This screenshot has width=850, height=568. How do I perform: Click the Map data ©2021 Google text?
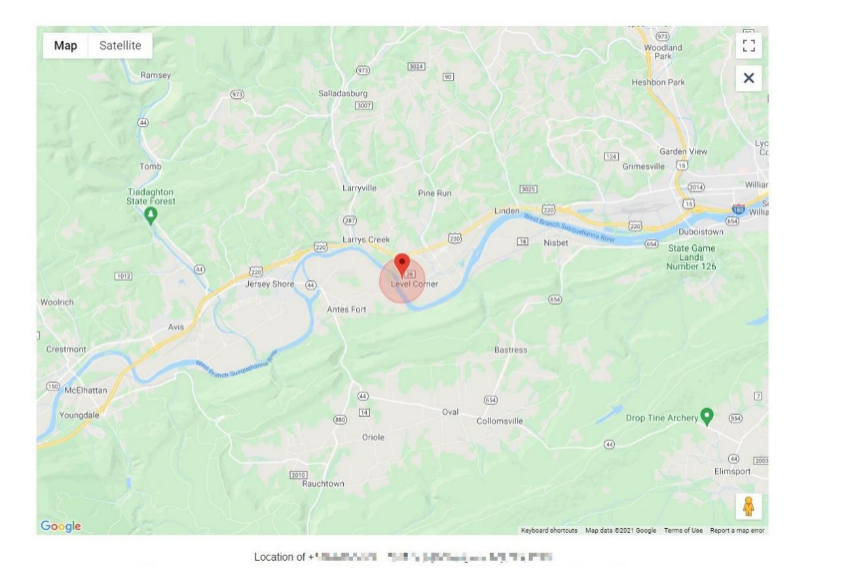tap(621, 531)
